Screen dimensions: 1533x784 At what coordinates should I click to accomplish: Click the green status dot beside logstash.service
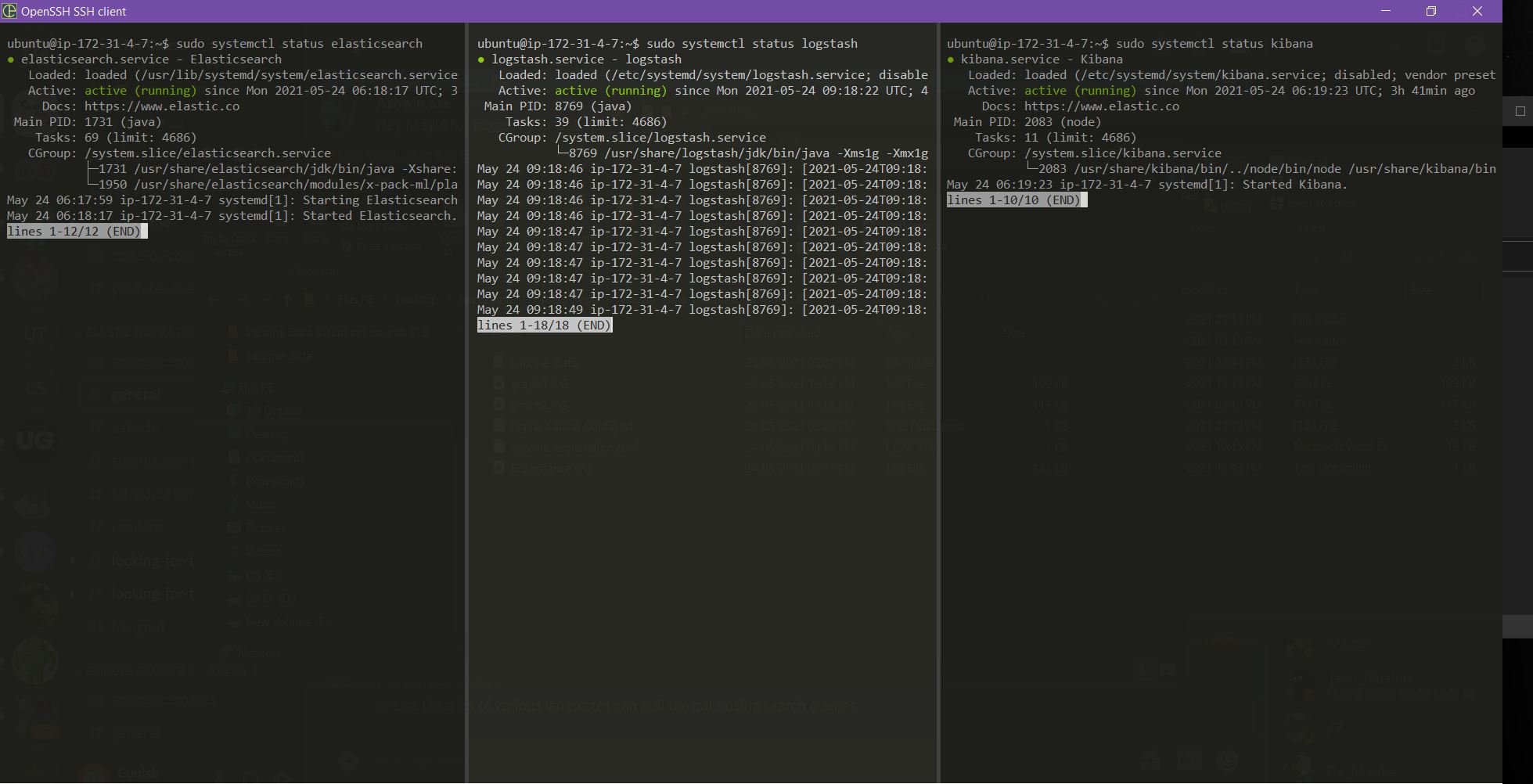tap(481, 59)
